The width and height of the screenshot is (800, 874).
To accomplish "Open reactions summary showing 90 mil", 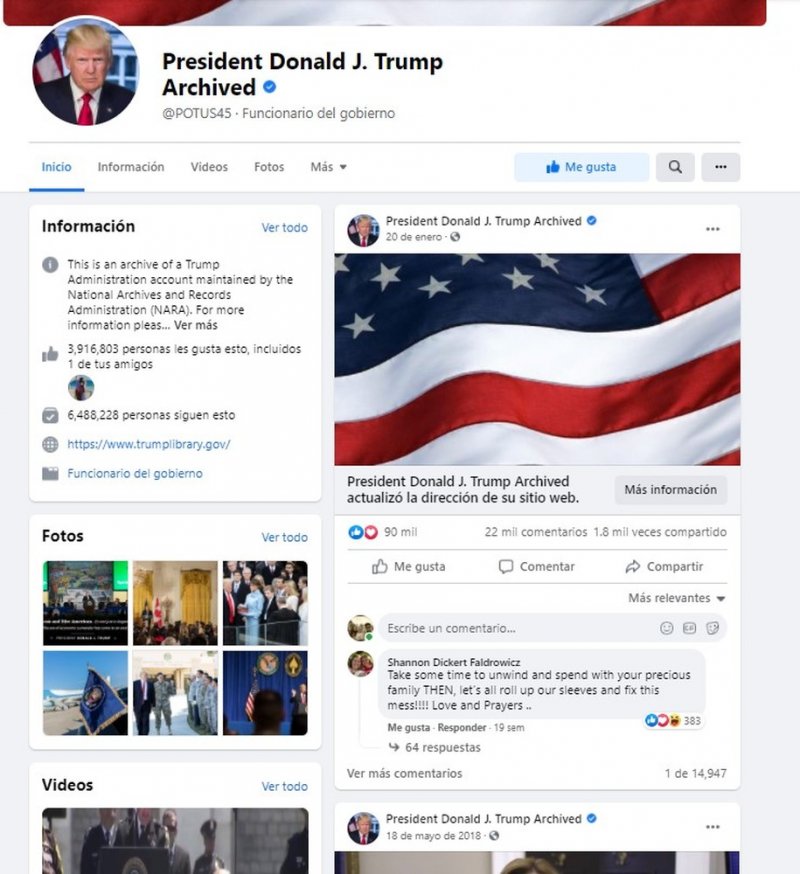I will [382, 532].
